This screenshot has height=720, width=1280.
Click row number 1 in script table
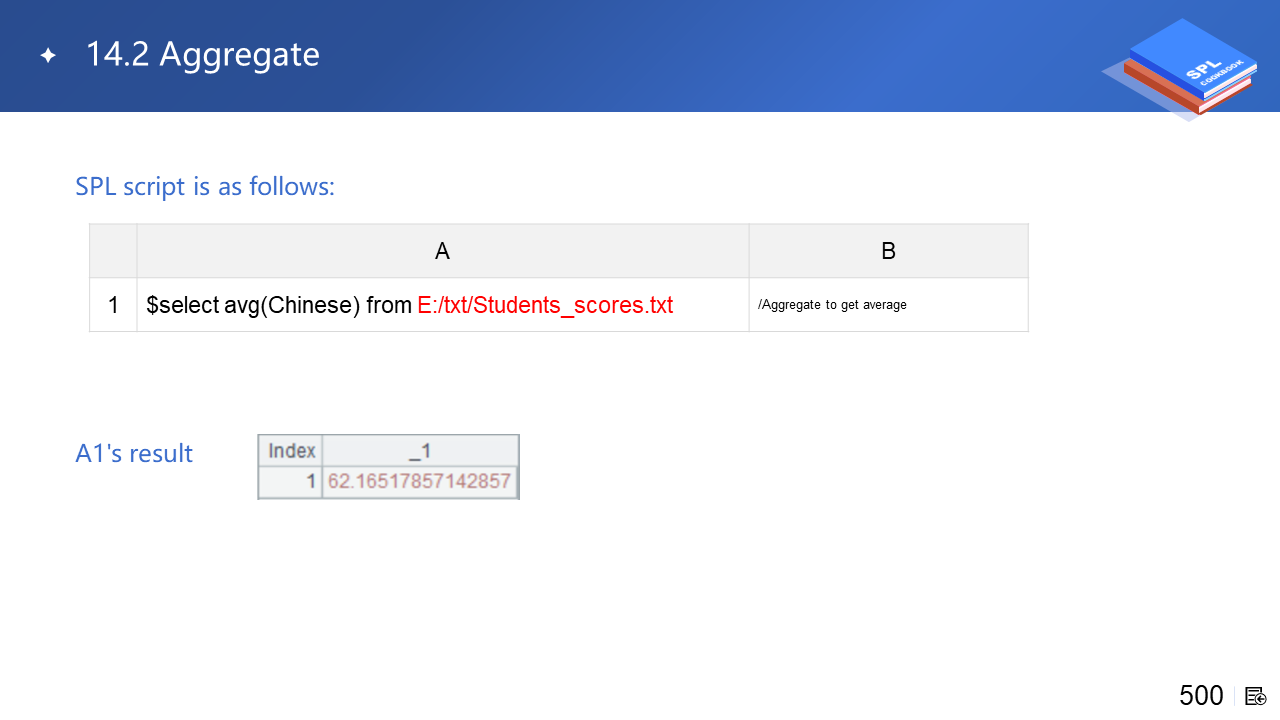point(113,305)
